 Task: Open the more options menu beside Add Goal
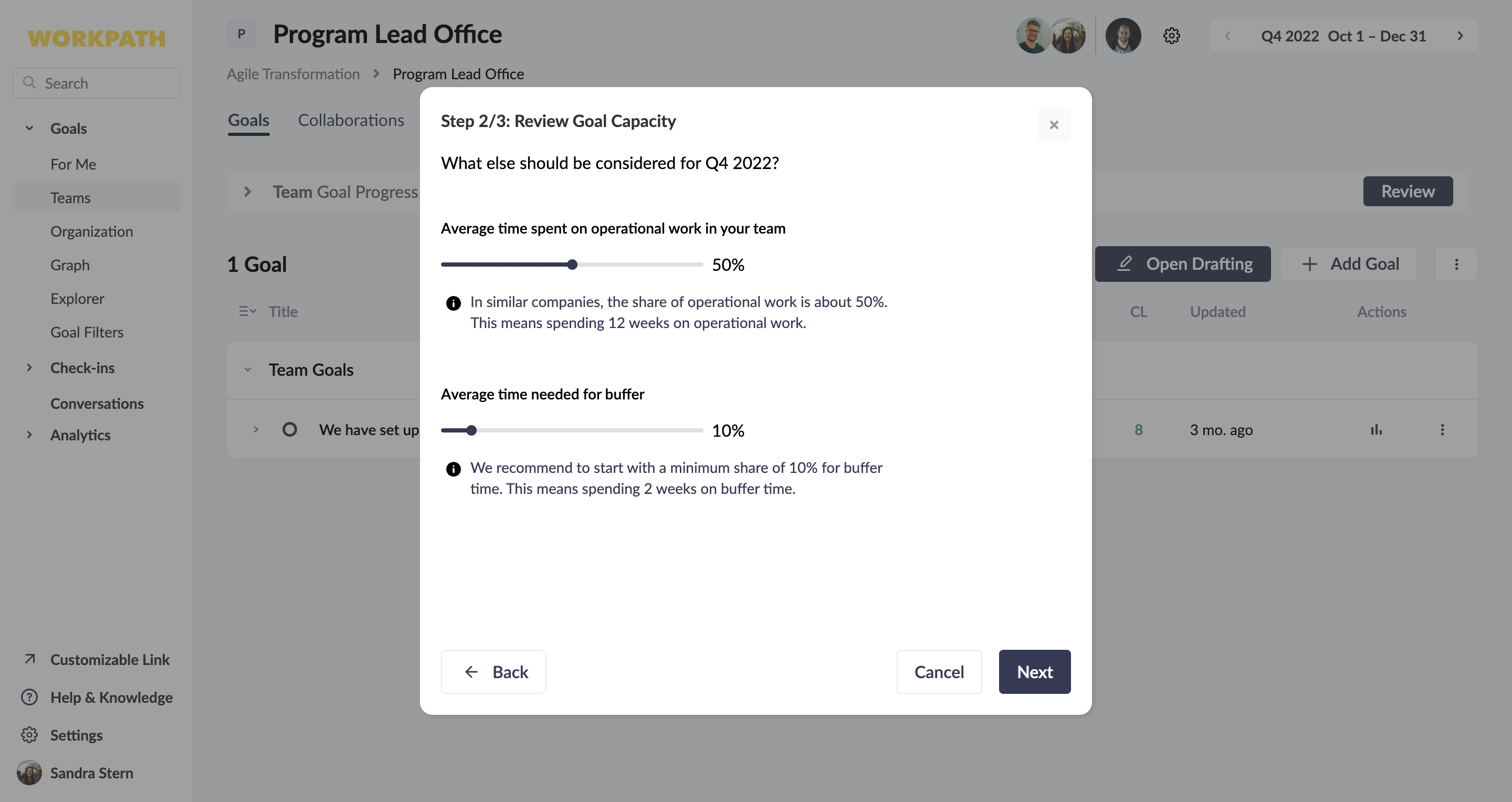1456,264
